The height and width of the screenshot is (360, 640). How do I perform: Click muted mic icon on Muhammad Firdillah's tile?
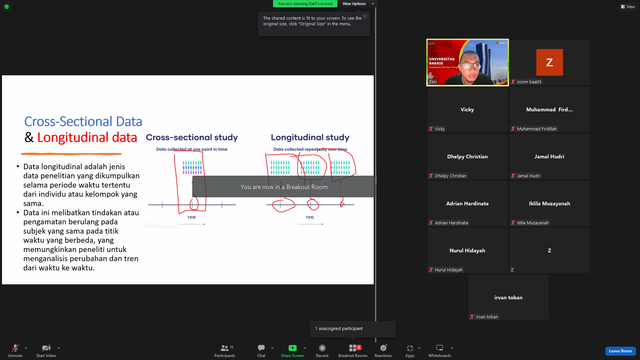tap(513, 129)
